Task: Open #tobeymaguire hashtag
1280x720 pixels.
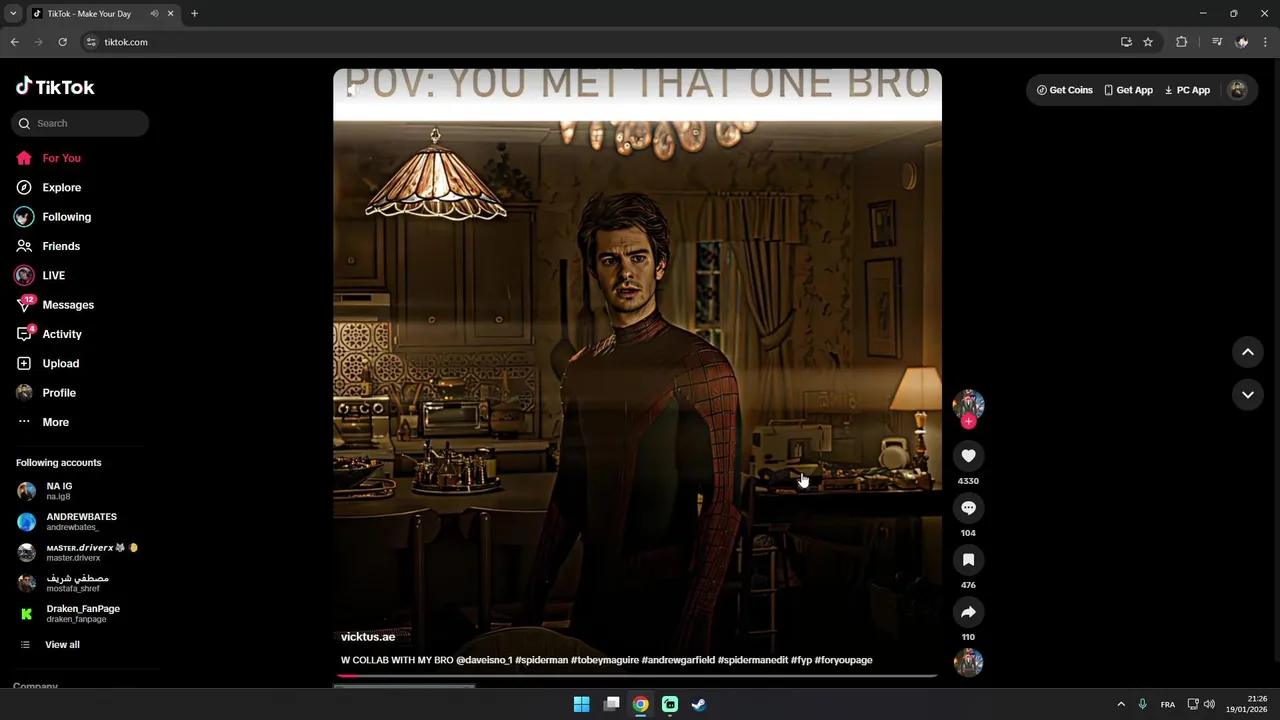Action: (x=605, y=660)
